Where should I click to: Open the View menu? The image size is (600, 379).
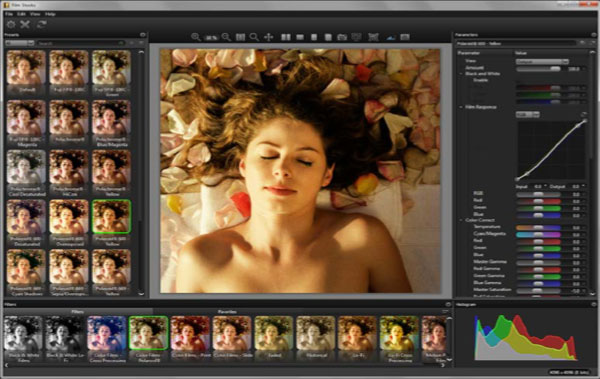point(35,14)
